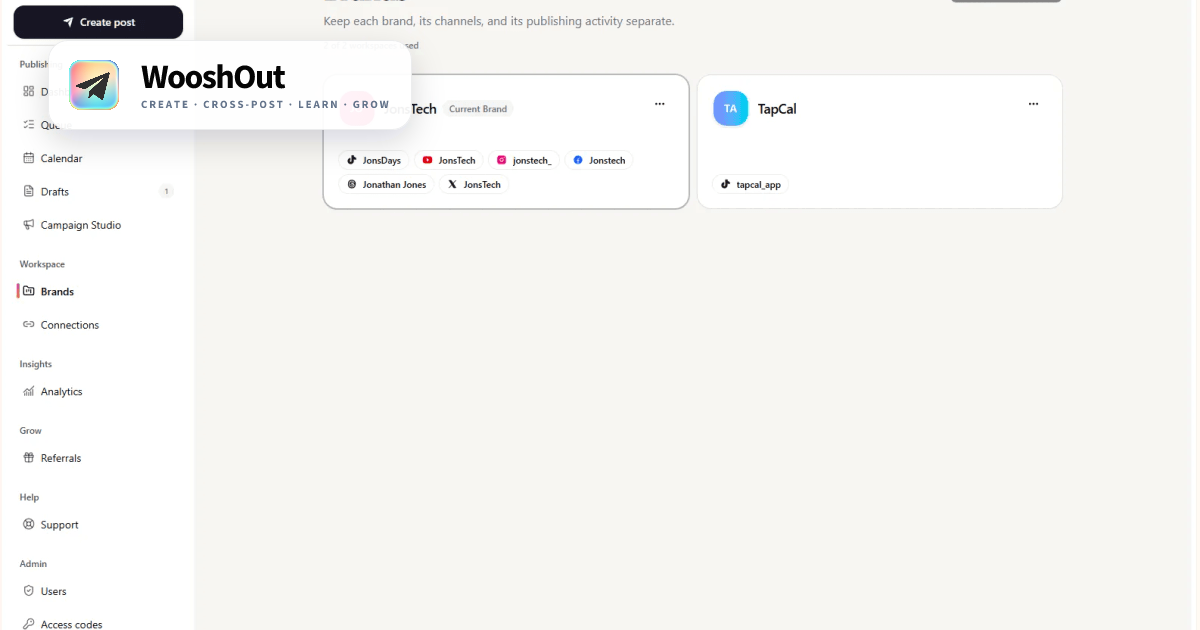Click the JonsTech X channel chip
Screen dimensions: 1200x630
point(474,184)
